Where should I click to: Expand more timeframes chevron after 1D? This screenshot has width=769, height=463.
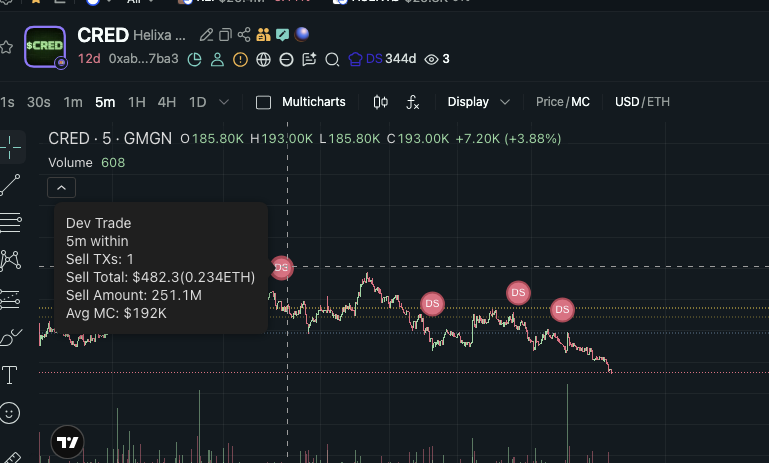pyautogui.click(x=224, y=102)
